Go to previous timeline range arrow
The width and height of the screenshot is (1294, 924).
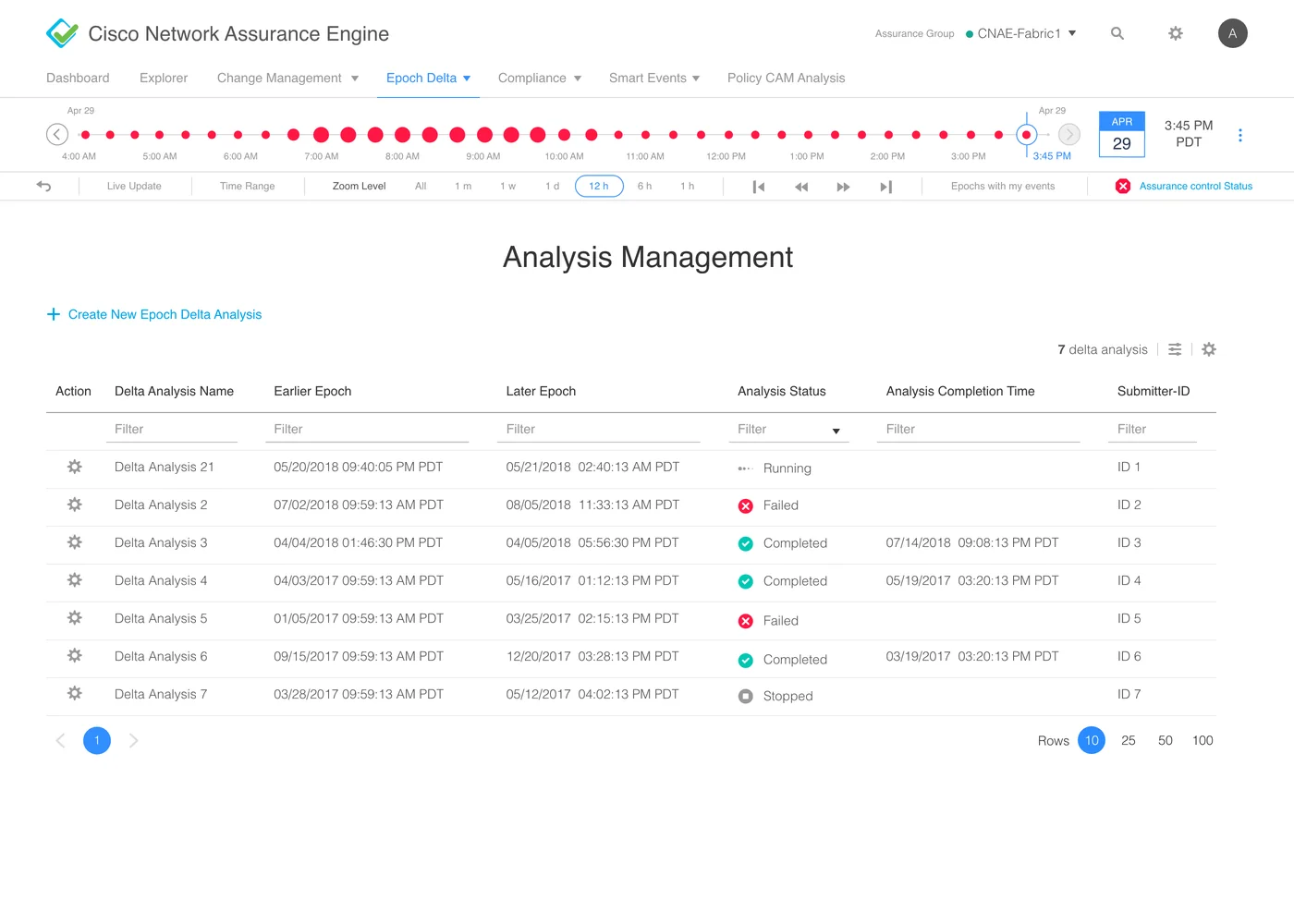coord(57,134)
